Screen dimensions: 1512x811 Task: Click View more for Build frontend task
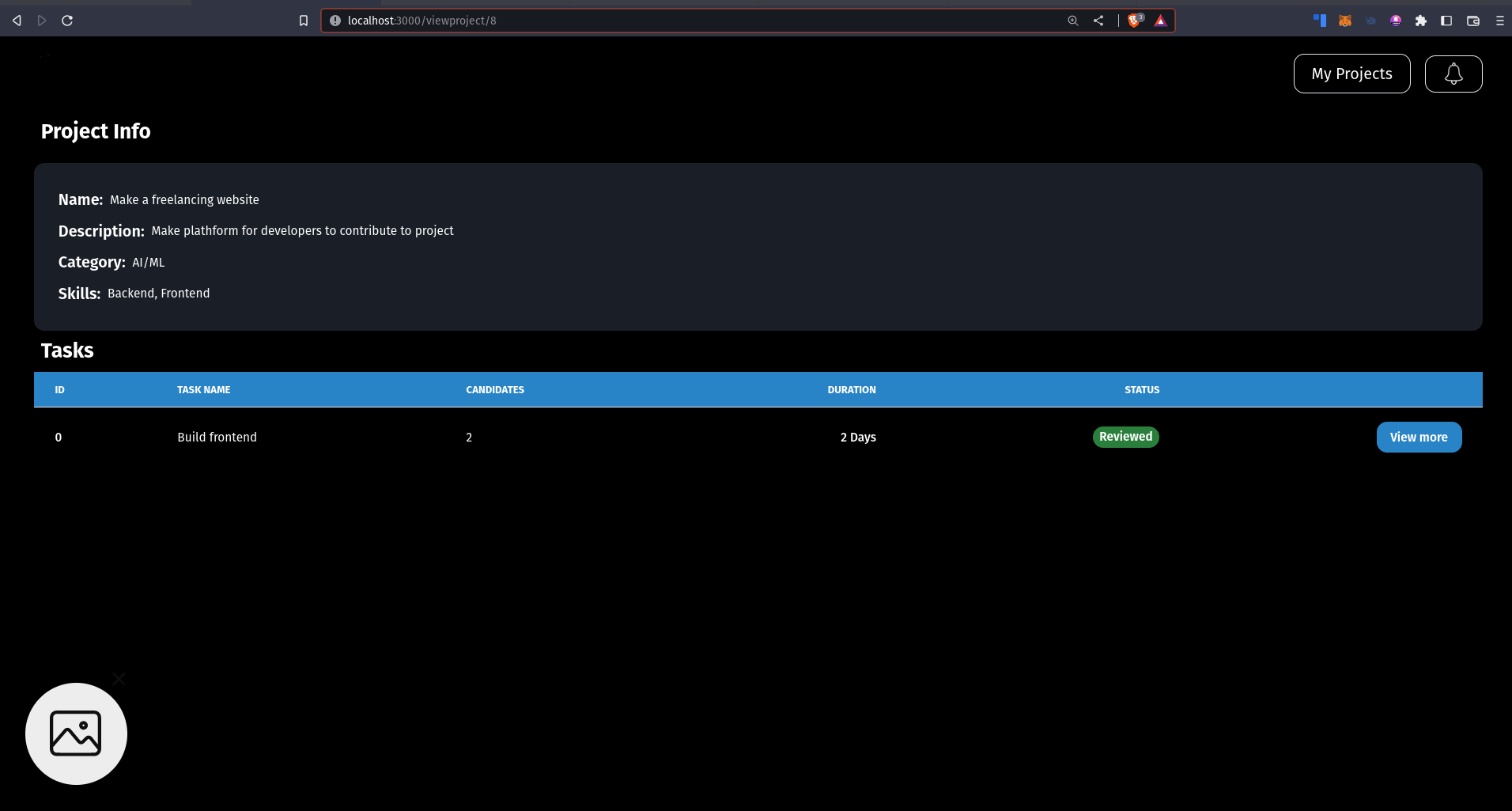[1419, 437]
